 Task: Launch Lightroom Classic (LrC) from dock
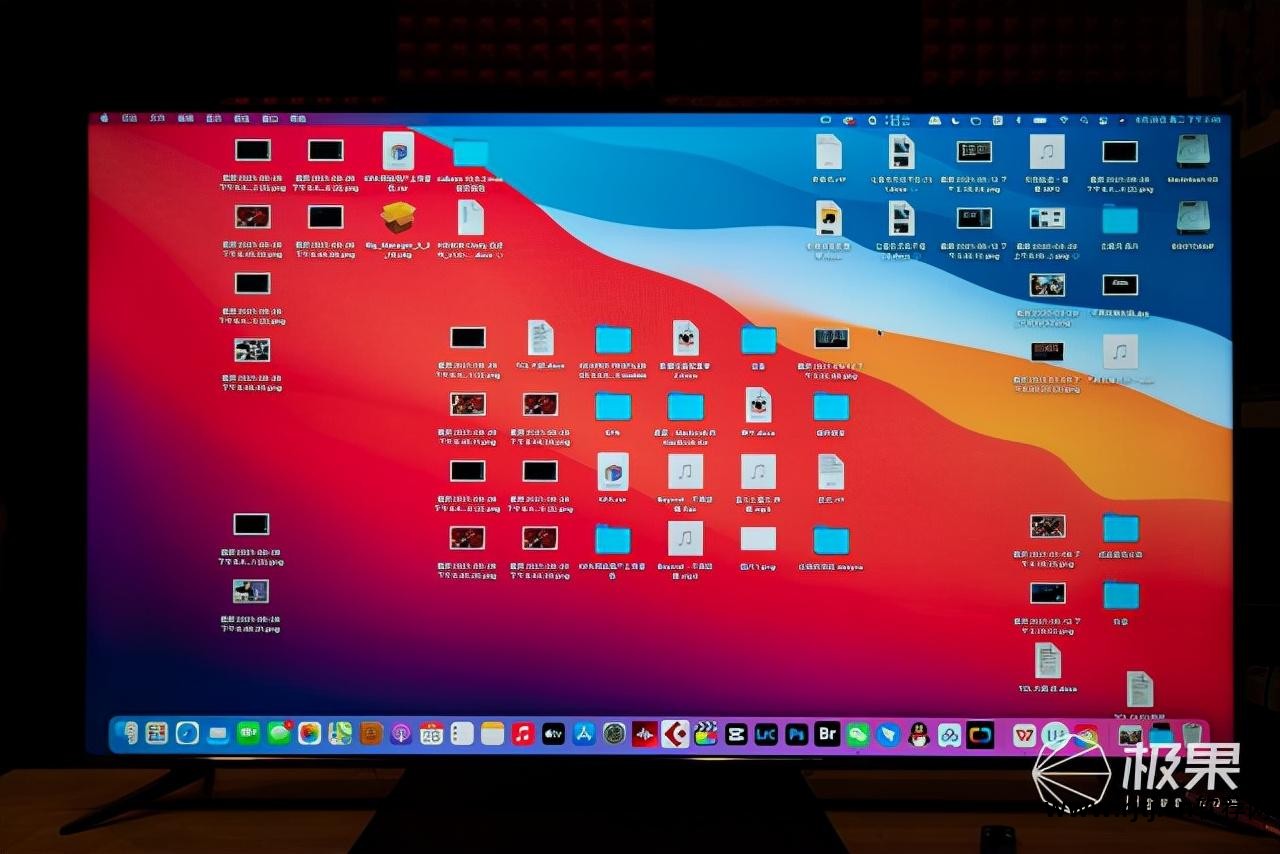point(766,734)
